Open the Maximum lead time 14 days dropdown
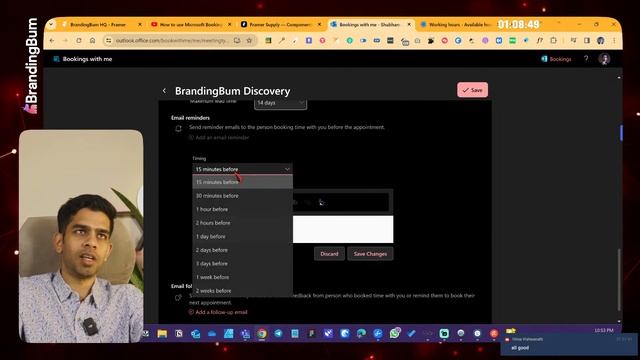Image resolution: width=640 pixels, height=360 pixels. click(x=280, y=103)
